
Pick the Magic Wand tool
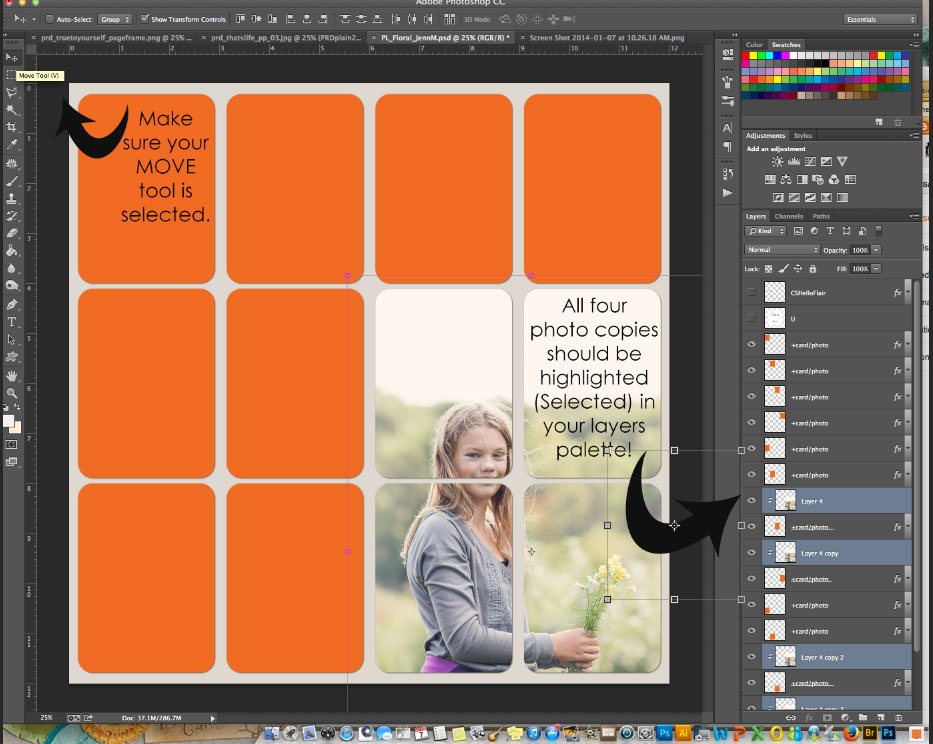12,110
